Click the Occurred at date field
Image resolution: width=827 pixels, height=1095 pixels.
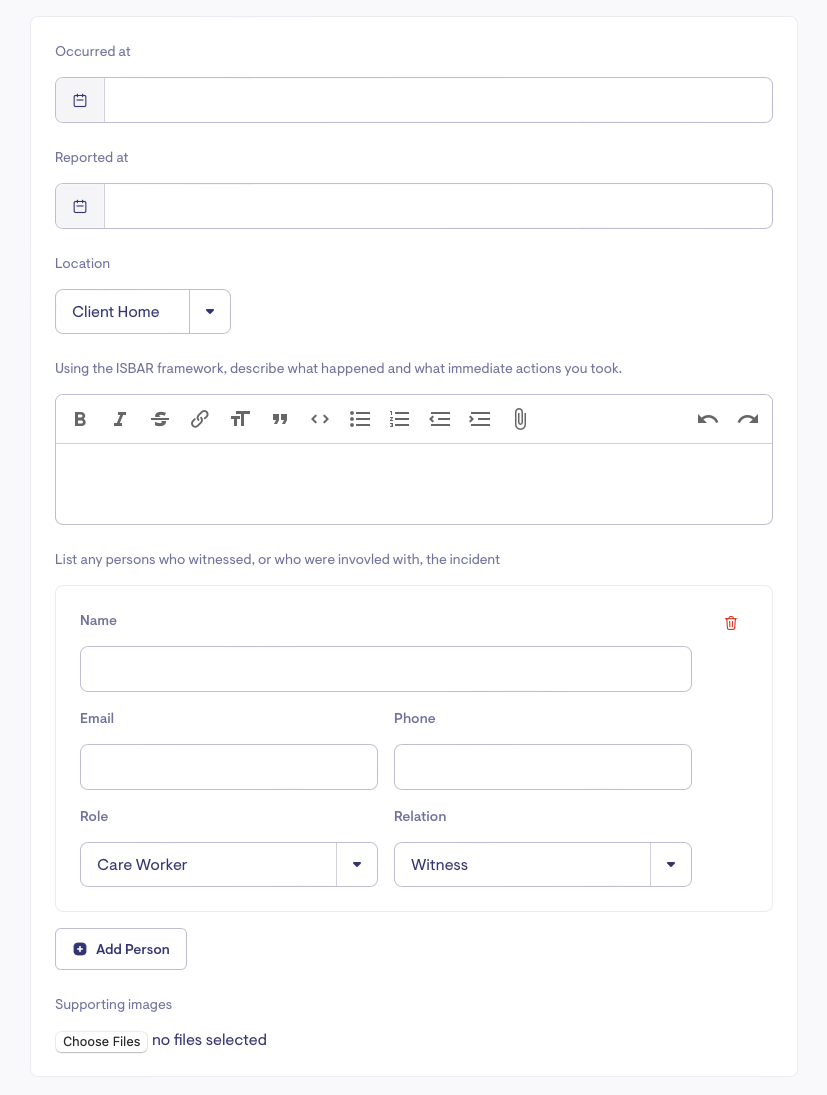click(x=438, y=100)
